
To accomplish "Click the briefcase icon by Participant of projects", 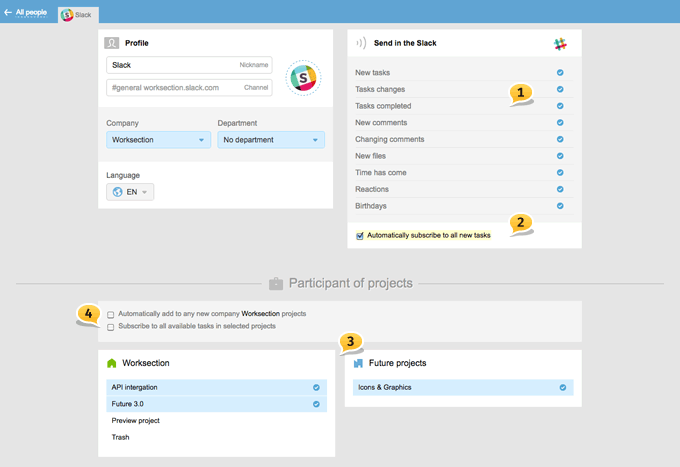I will 276,284.
